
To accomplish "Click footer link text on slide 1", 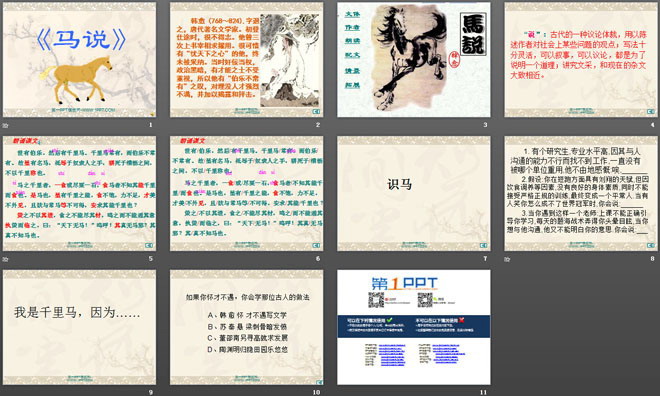I will [83, 110].
